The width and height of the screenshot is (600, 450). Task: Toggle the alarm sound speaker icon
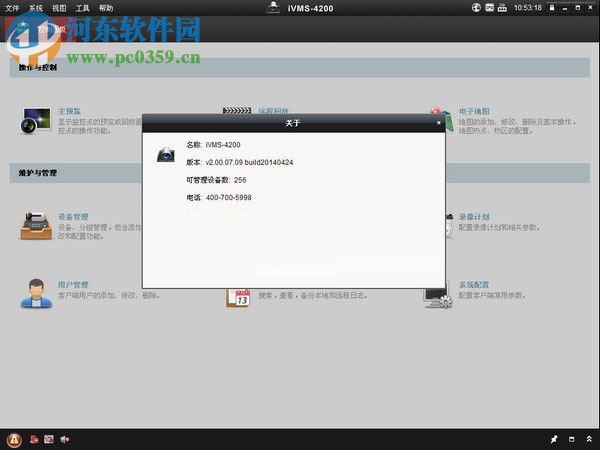[x=65, y=439]
